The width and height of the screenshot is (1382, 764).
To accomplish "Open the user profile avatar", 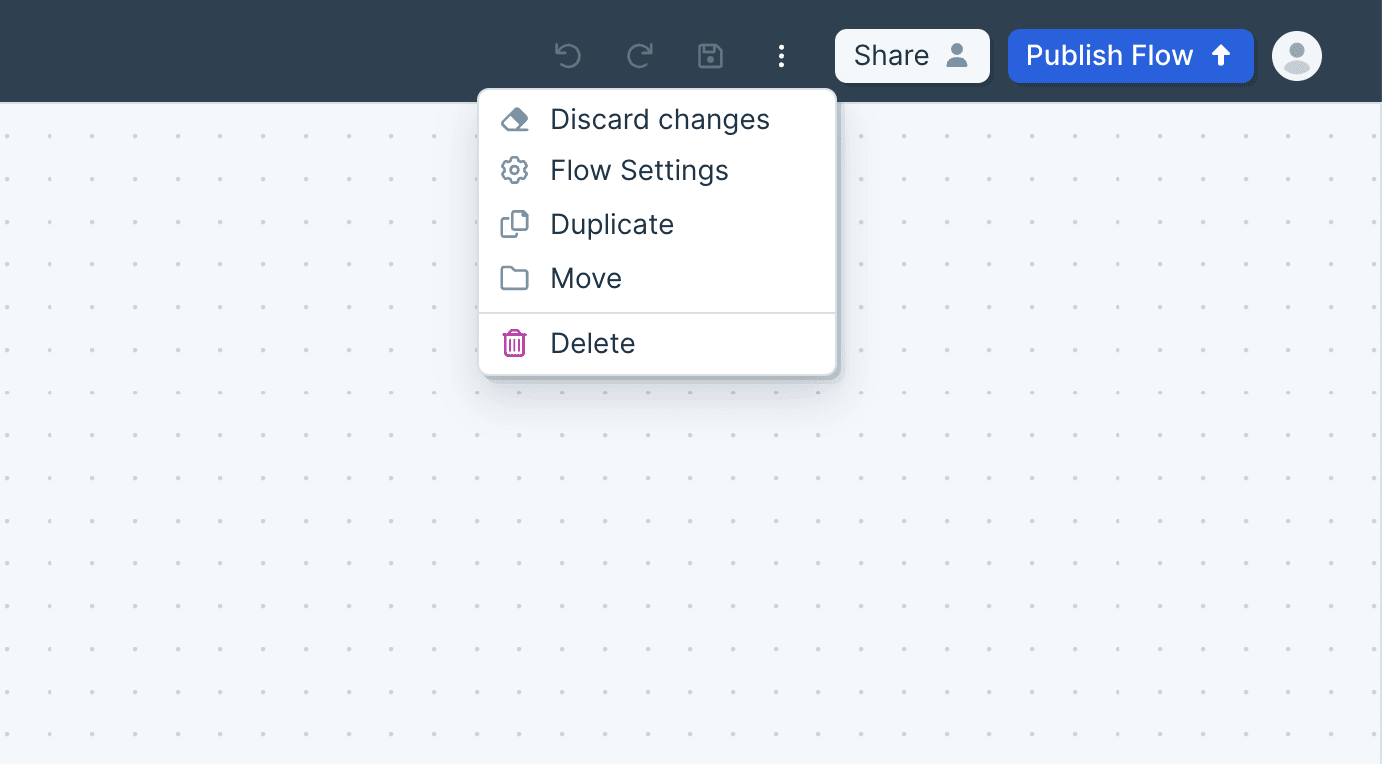I will tap(1296, 56).
